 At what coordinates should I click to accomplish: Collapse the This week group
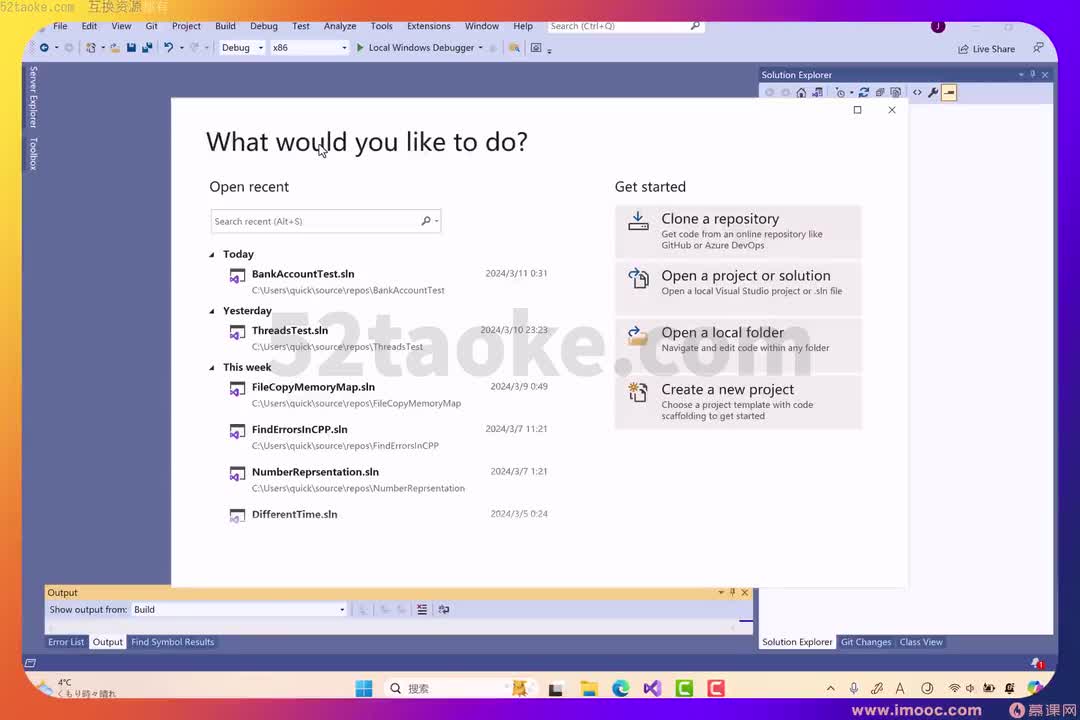212,368
